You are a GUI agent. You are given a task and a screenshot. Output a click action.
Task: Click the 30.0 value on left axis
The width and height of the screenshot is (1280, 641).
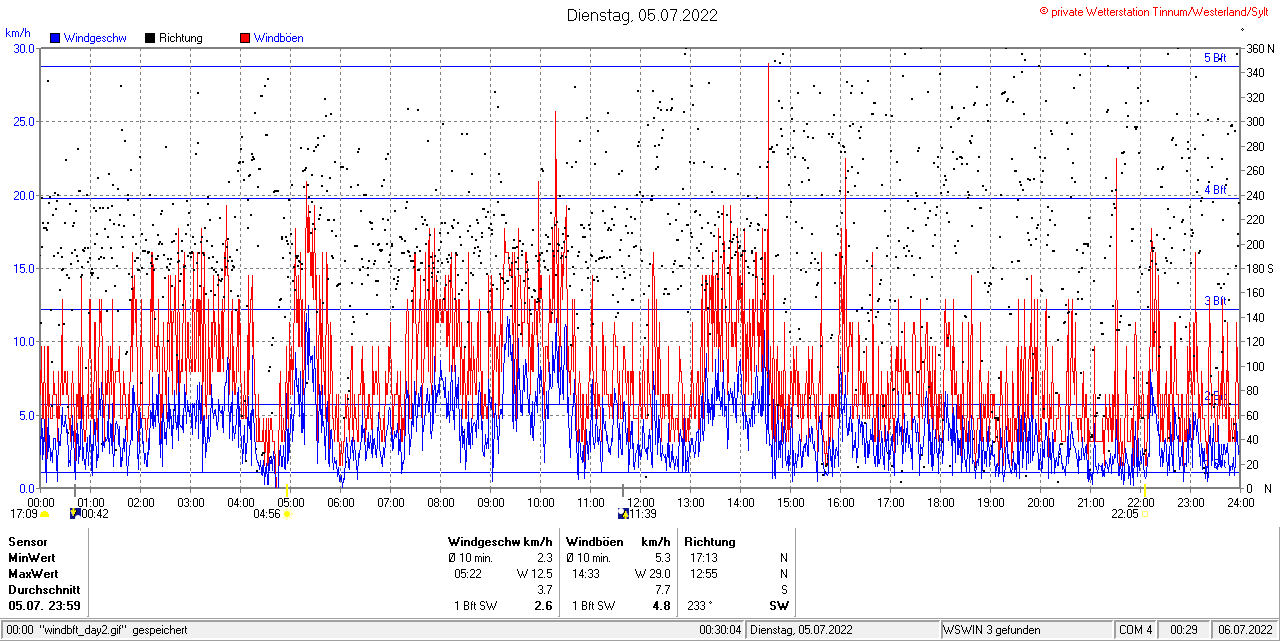pos(24,48)
